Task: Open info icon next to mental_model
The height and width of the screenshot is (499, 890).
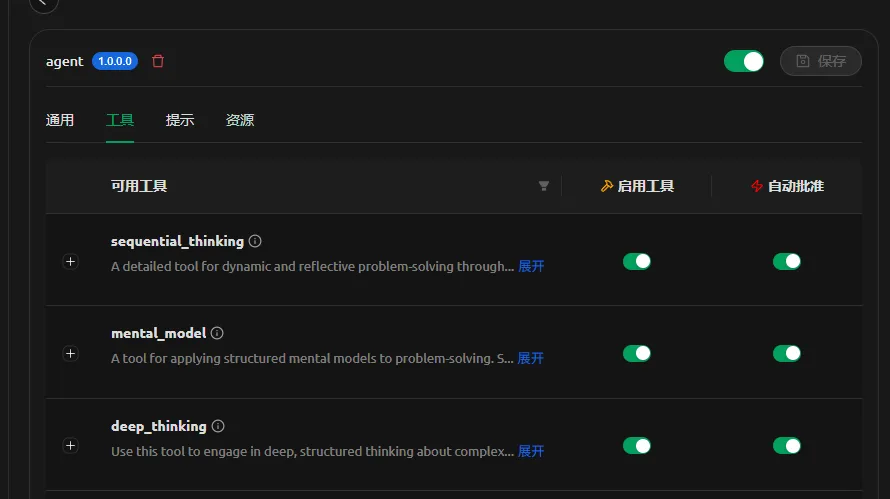Action: click(217, 333)
